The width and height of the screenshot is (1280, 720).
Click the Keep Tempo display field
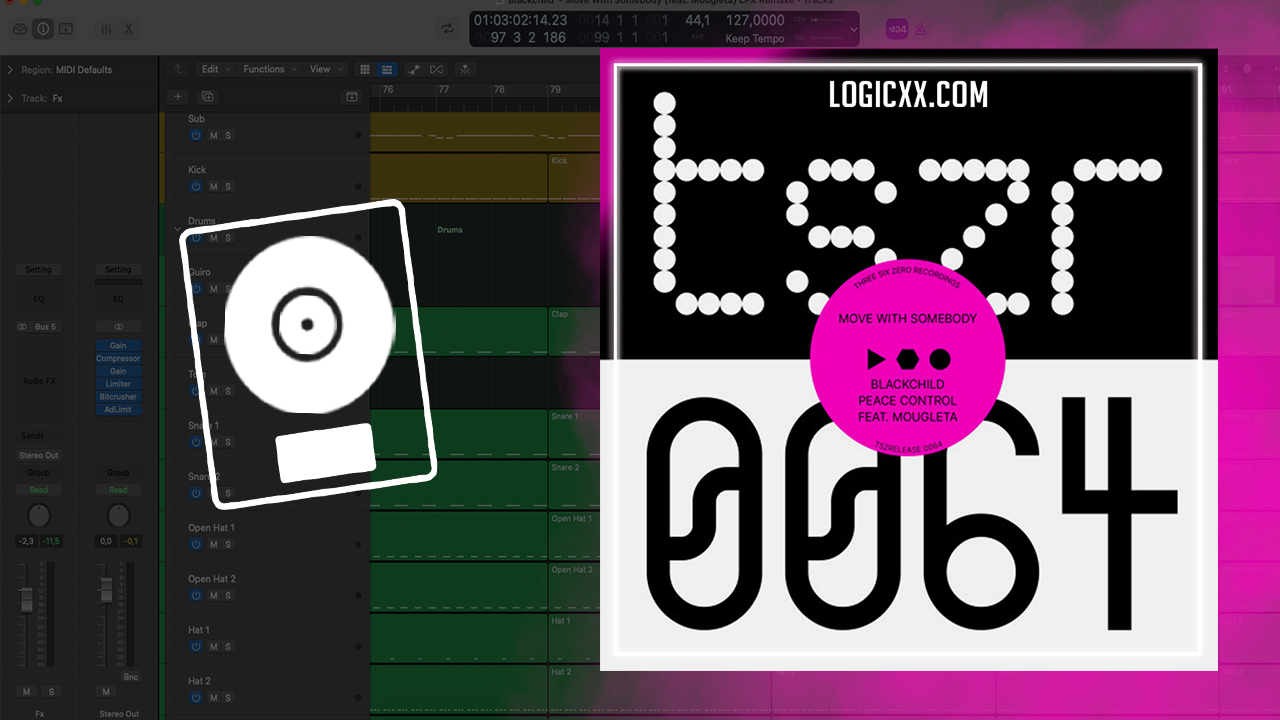coord(754,38)
